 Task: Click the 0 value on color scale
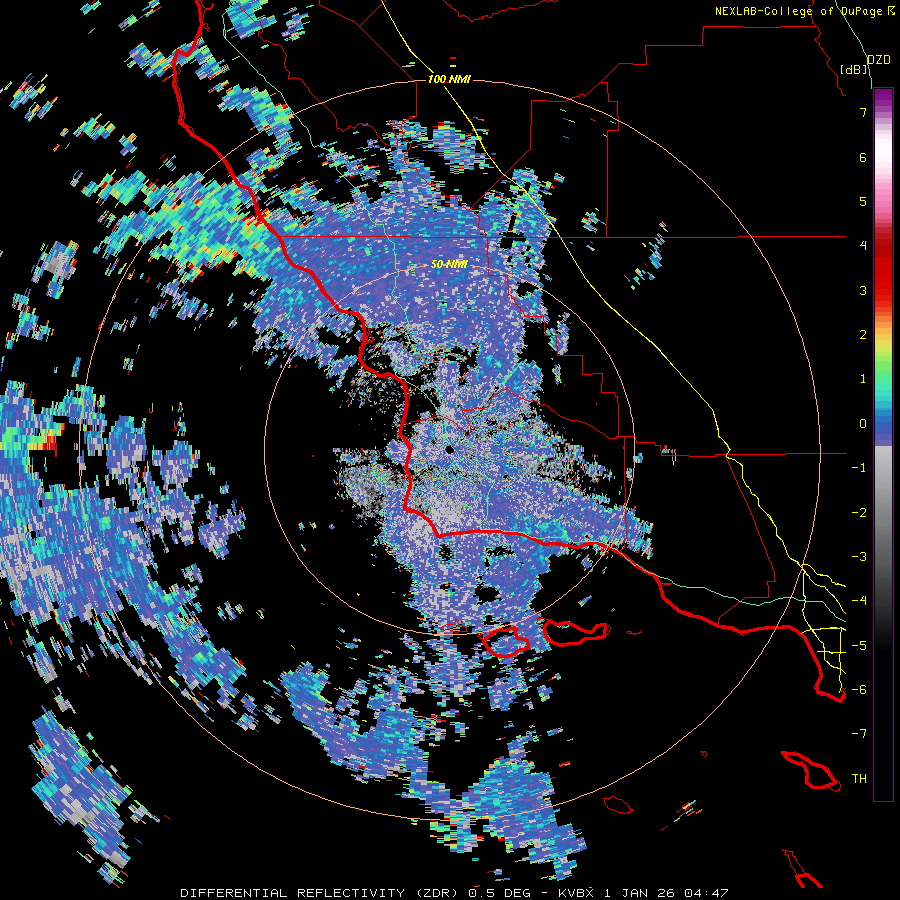tap(863, 424)
